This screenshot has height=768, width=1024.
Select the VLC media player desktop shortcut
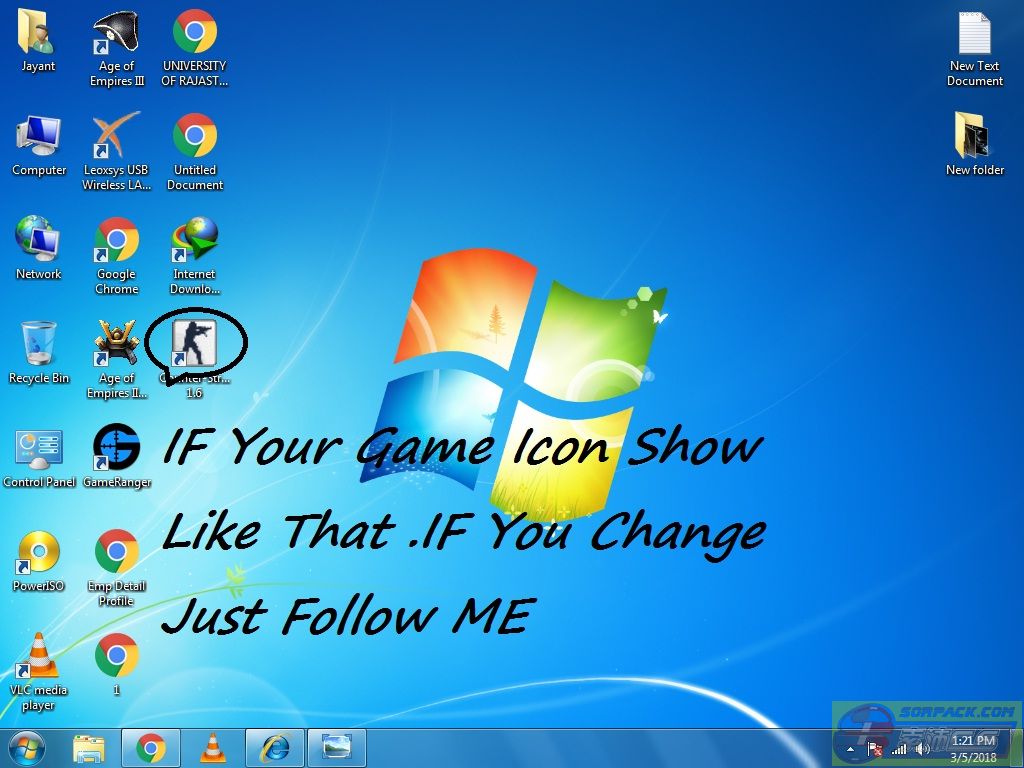click(39, 656)
